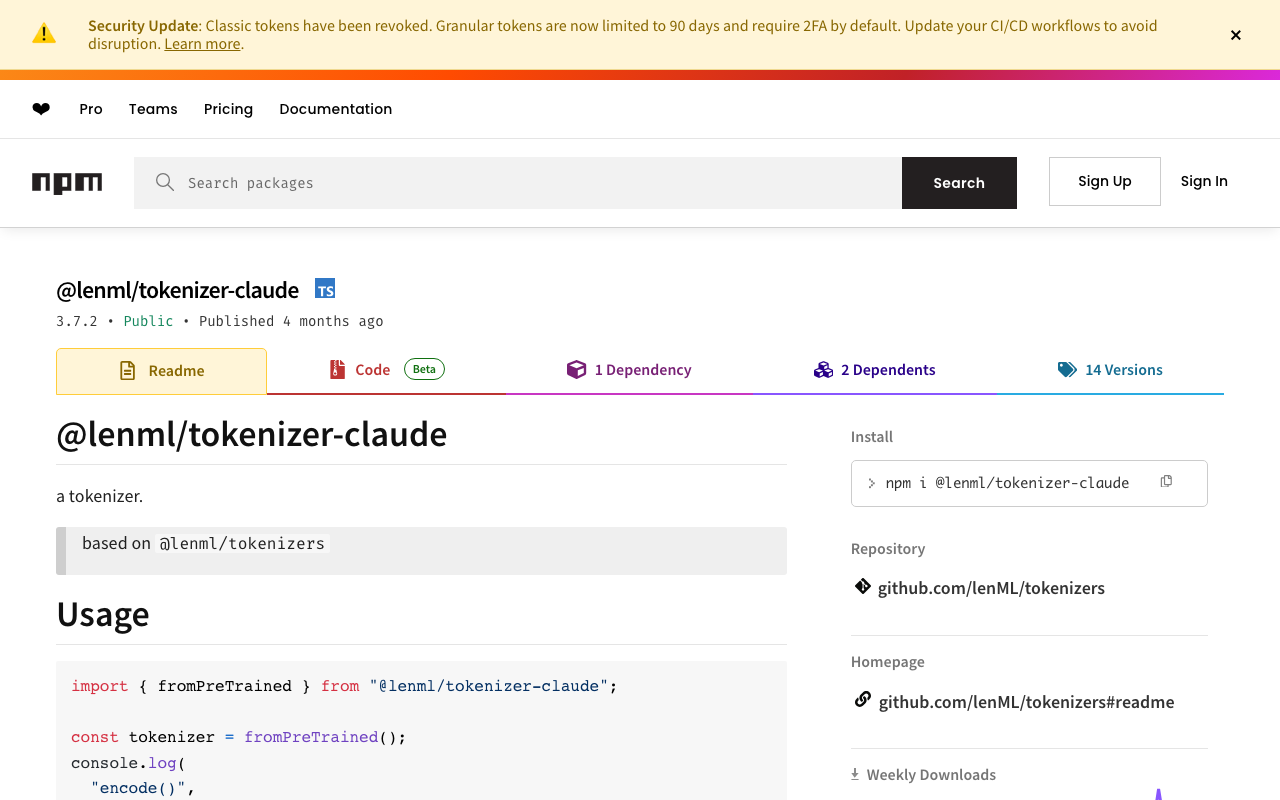The image size is (1280, 800).
Task: Click the homepage link icon
Action: click(862, 700)
